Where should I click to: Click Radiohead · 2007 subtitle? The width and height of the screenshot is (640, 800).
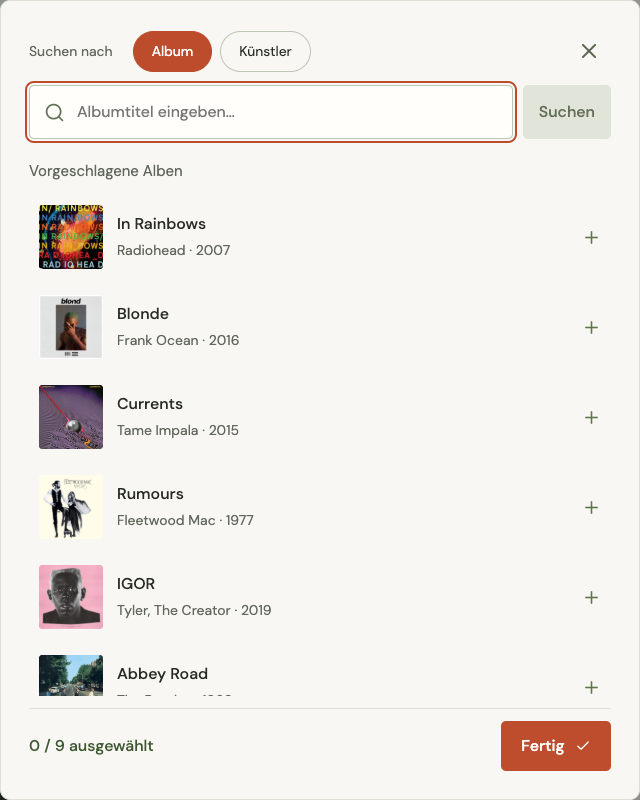coord(174,251)
